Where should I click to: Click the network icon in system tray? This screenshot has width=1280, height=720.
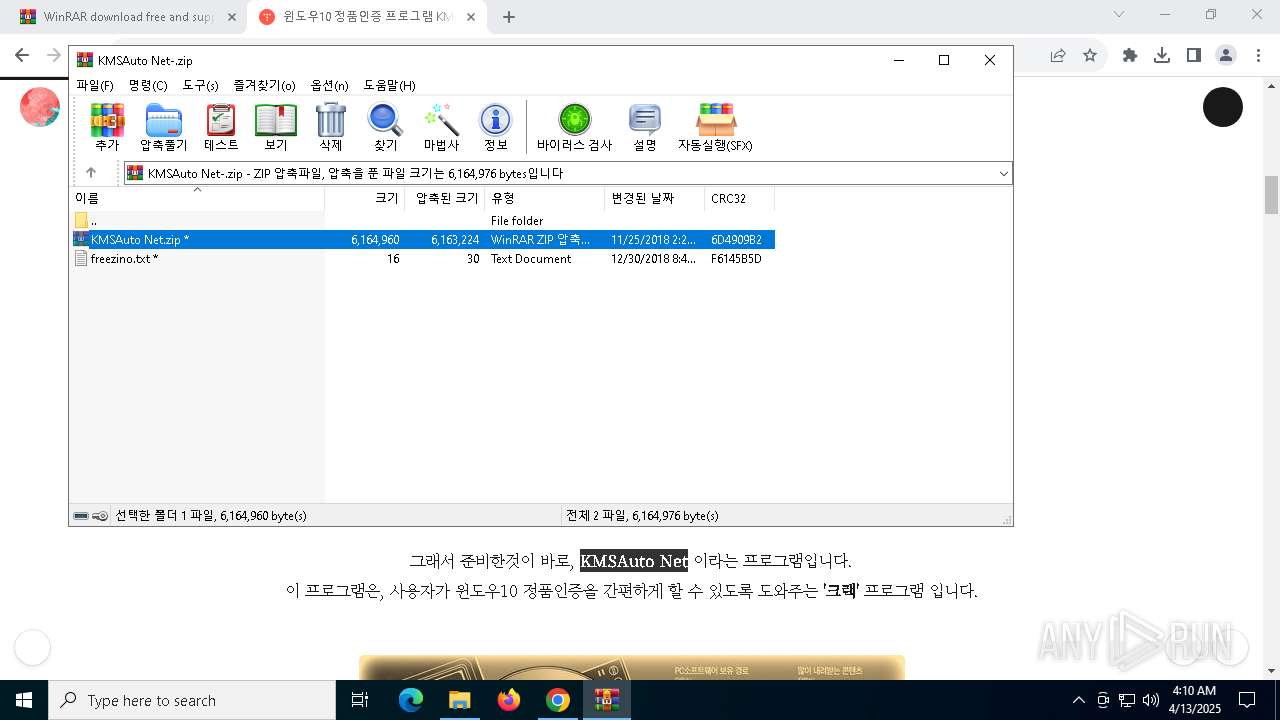(x=1127, y=700)
